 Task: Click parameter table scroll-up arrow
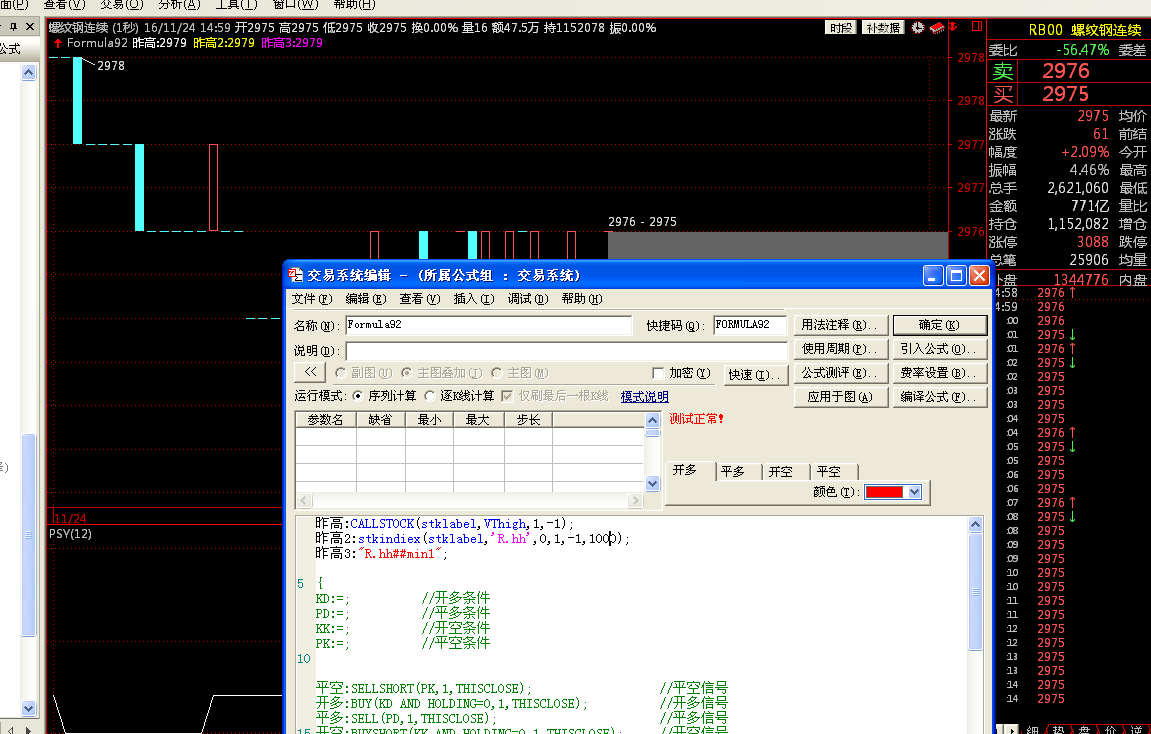[x=653, y=420]
